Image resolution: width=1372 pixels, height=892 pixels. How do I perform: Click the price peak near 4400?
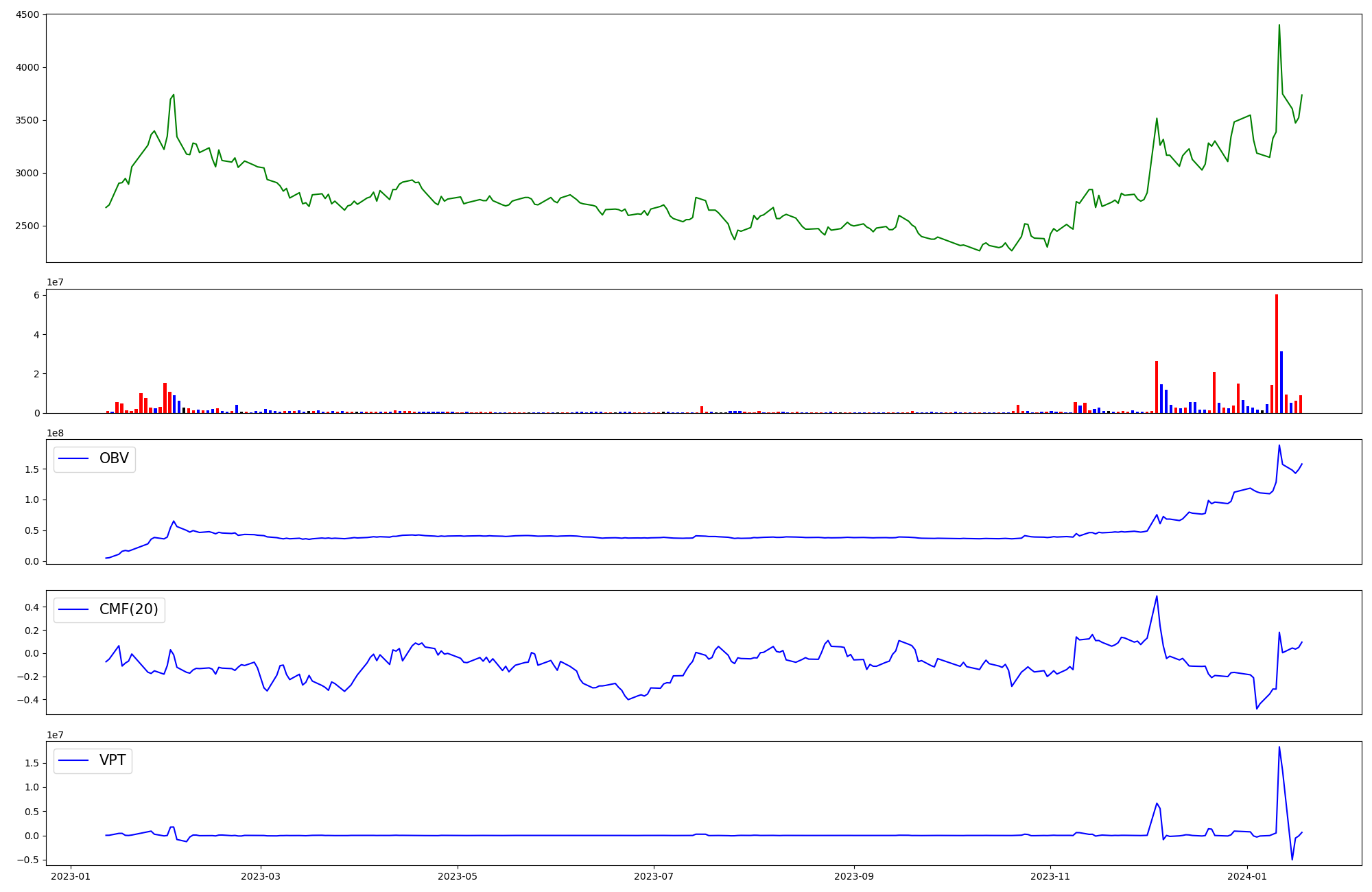(1279, 26)
